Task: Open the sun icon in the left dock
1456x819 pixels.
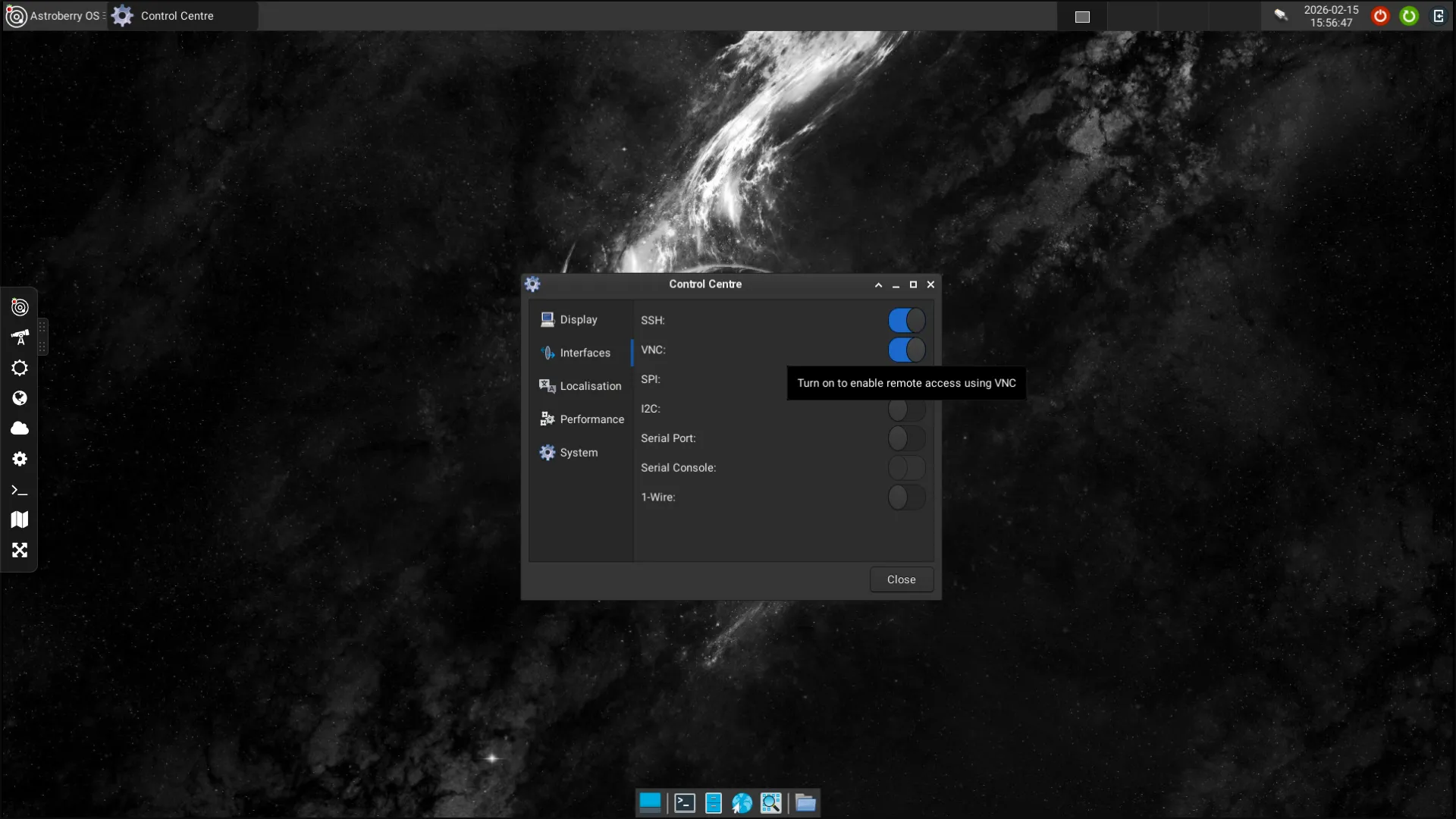Action: click(x=20, y=368)
